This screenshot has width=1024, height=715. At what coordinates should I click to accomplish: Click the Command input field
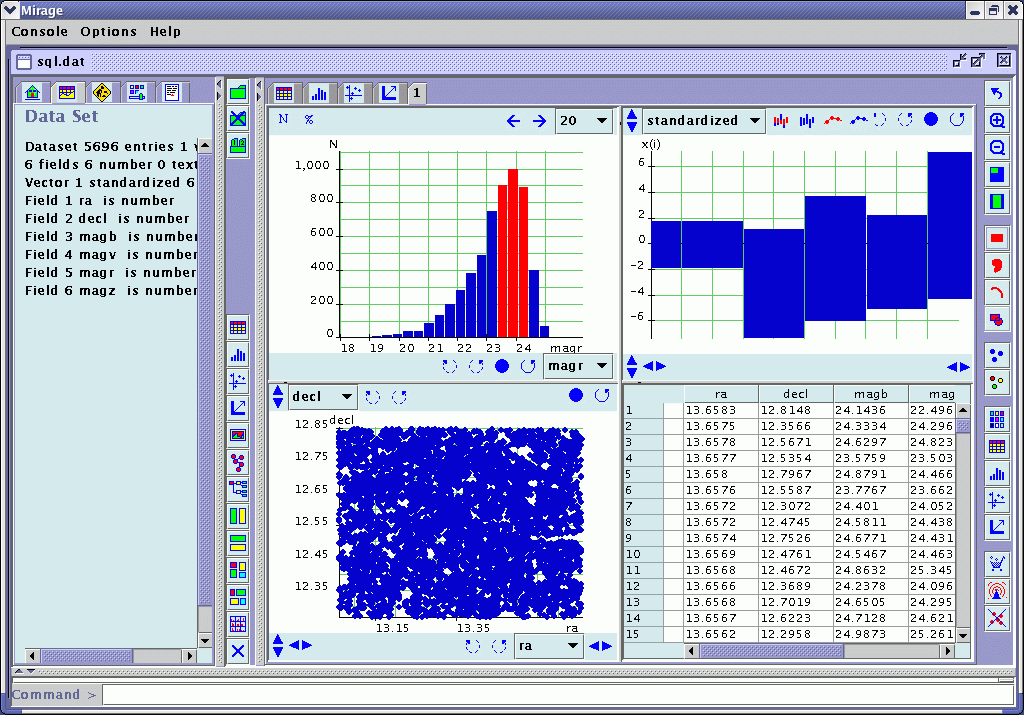click(558, 694)
